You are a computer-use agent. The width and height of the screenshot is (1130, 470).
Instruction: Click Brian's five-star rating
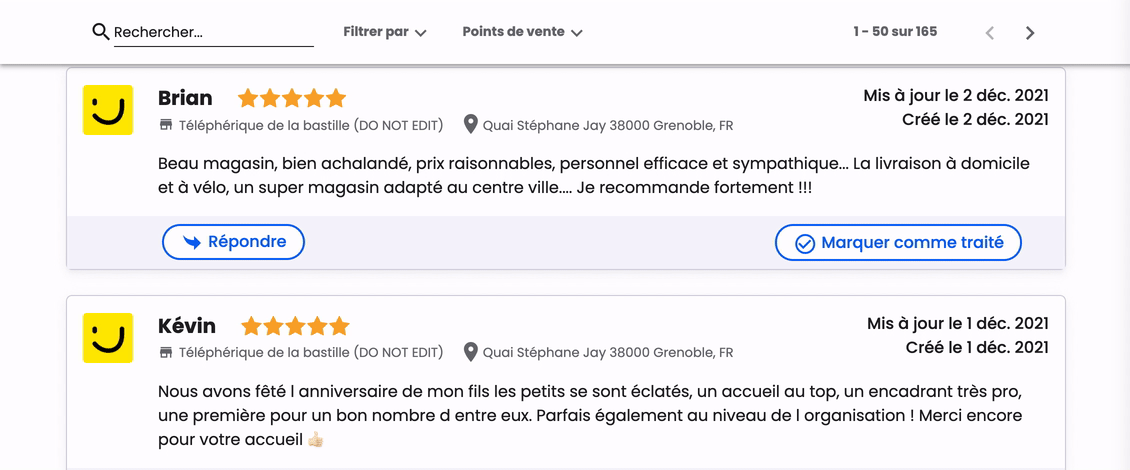click(x=292, y=98)
